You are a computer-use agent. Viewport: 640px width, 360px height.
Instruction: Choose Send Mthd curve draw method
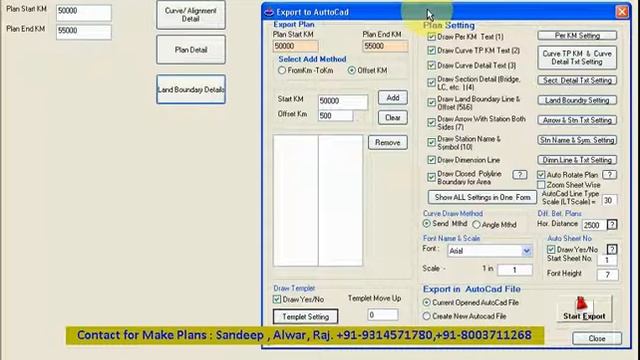pyautogui.click(x=427, y=224)
